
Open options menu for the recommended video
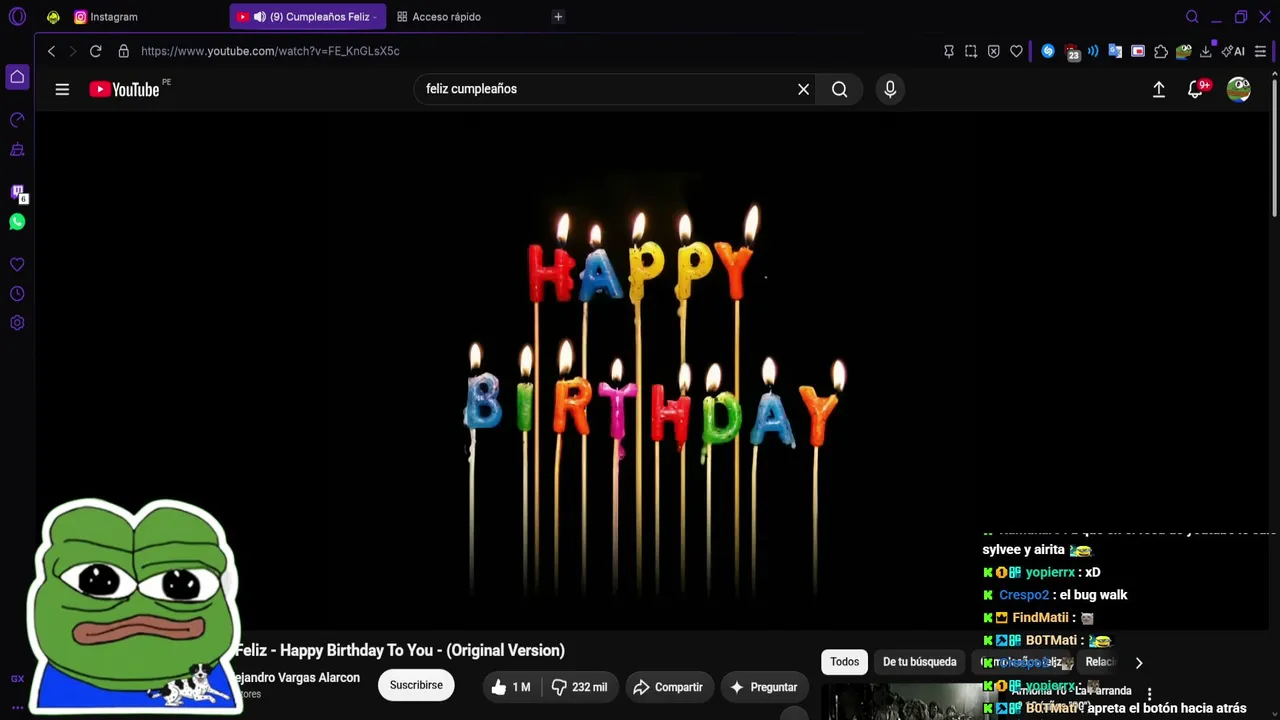[1149, 694]
